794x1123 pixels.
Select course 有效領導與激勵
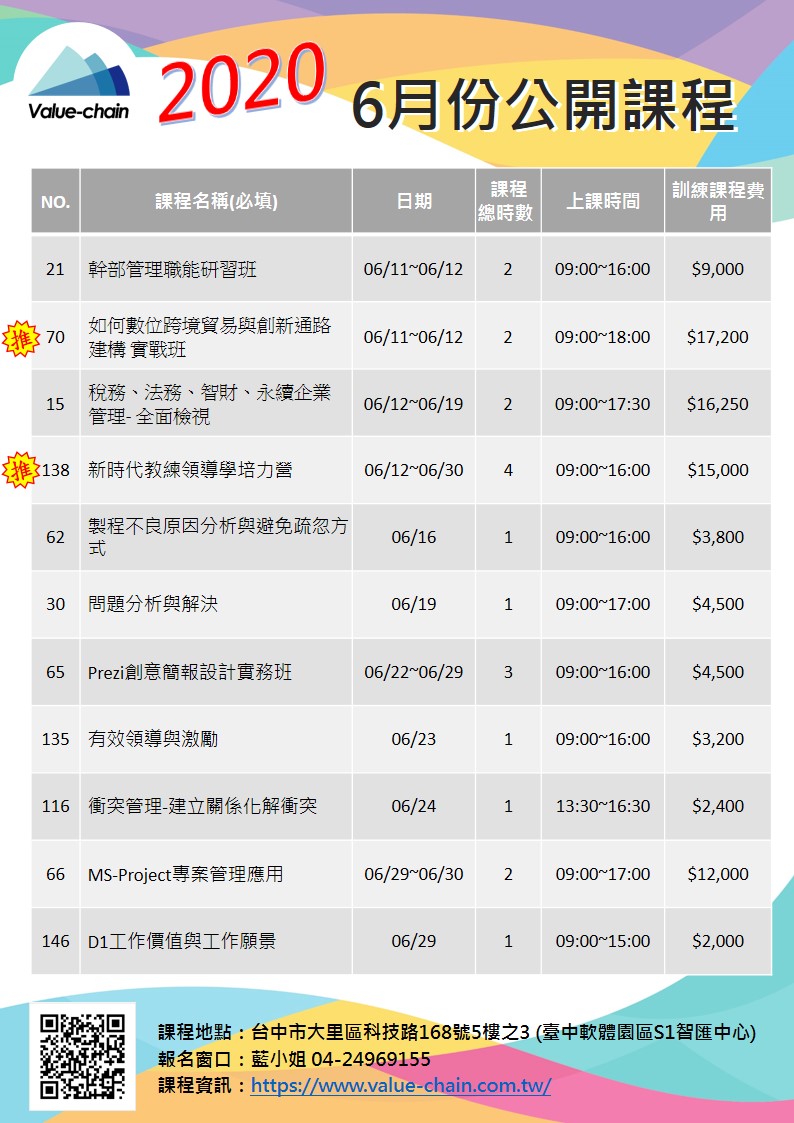point(152,738)
